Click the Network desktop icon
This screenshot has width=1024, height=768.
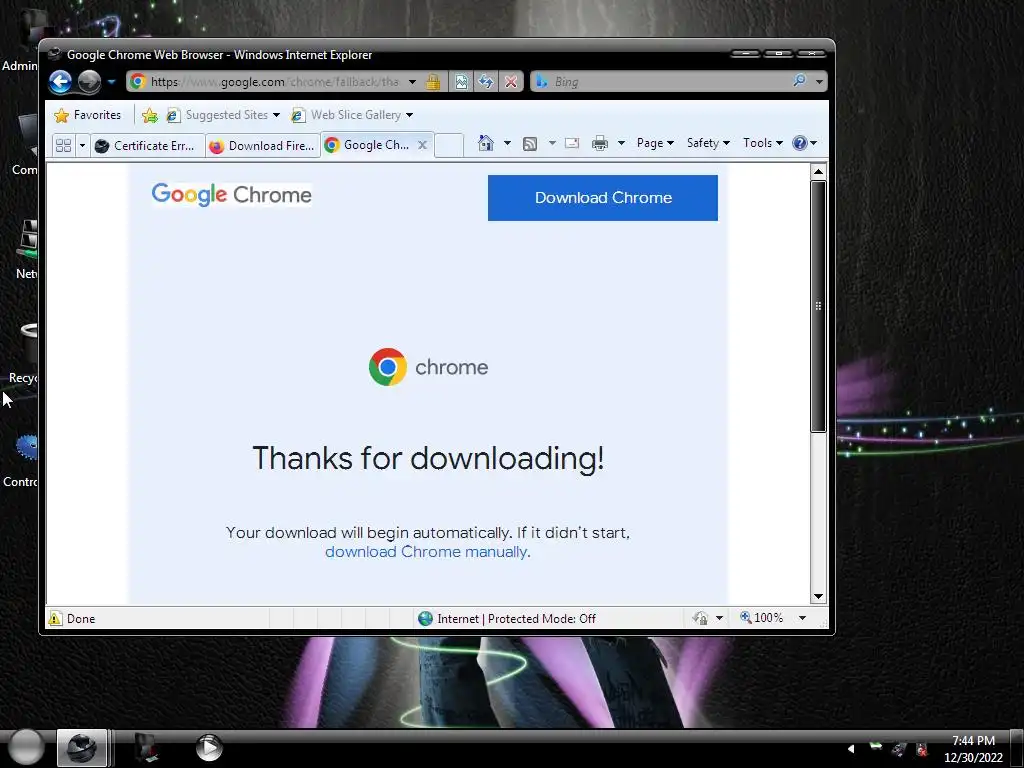click(x=26, y=249)
